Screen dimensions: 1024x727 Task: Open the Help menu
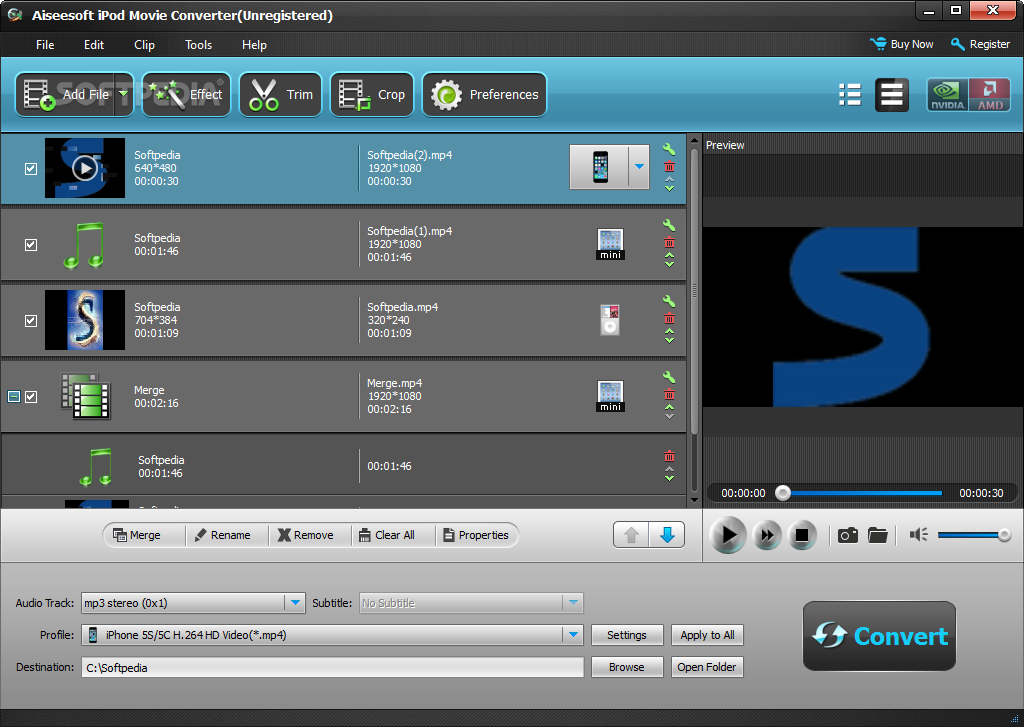coord(254,44)
